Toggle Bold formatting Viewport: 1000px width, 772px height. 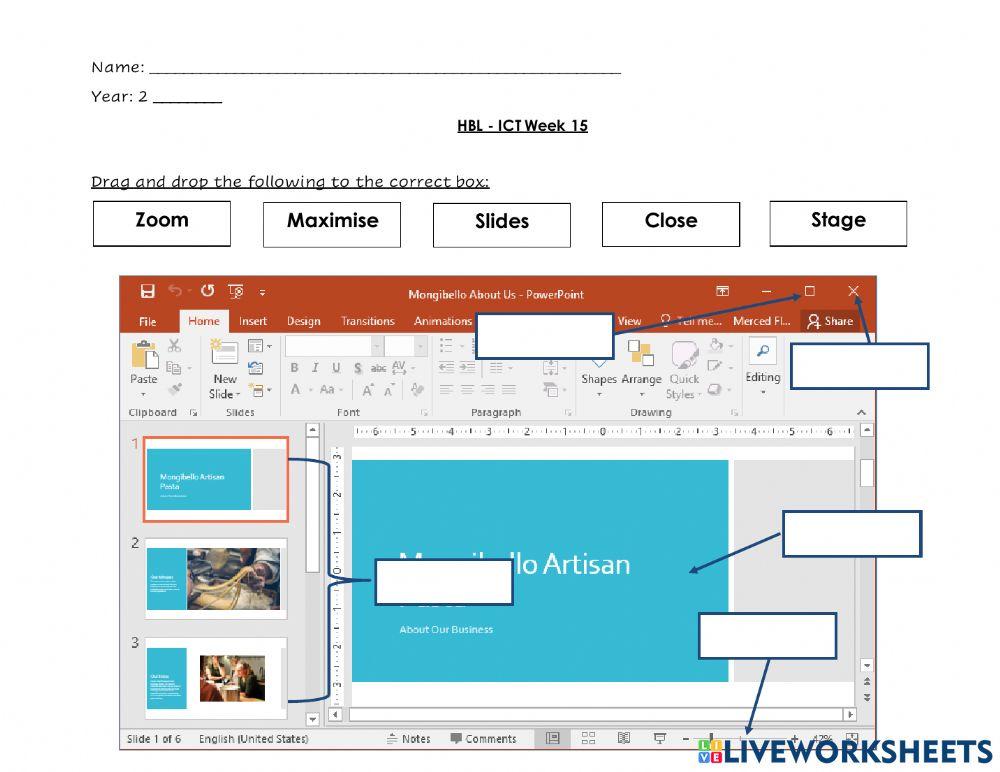[x=294, y=368]
